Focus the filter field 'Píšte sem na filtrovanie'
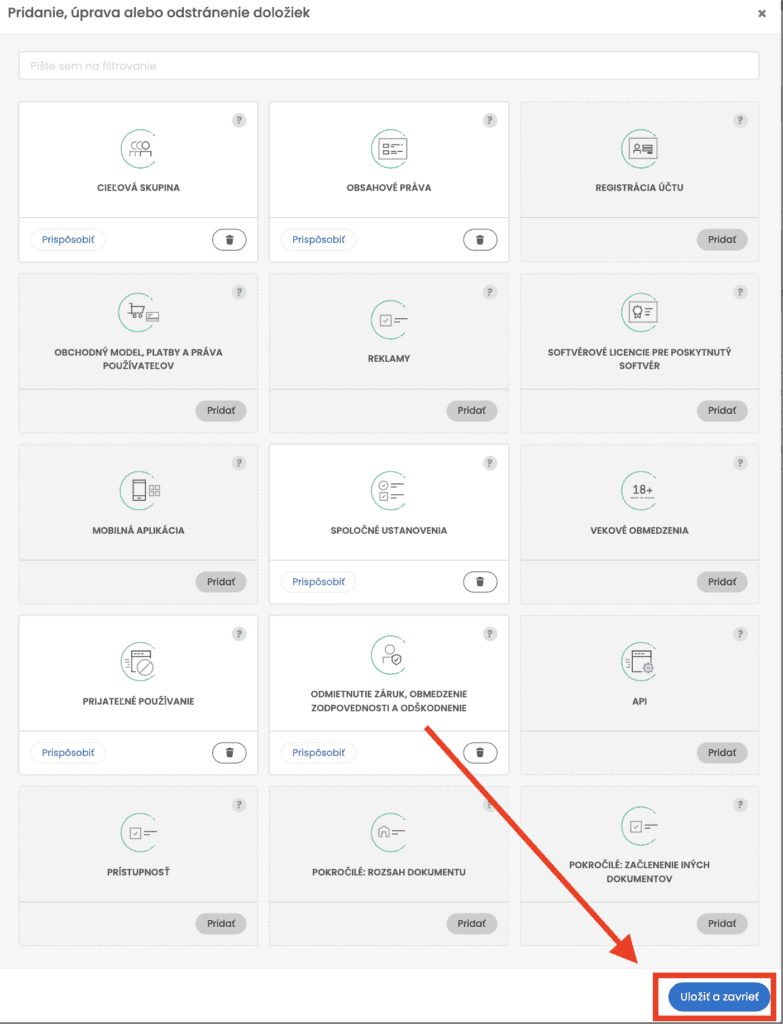783x1024 pixels. click(389, 66)
